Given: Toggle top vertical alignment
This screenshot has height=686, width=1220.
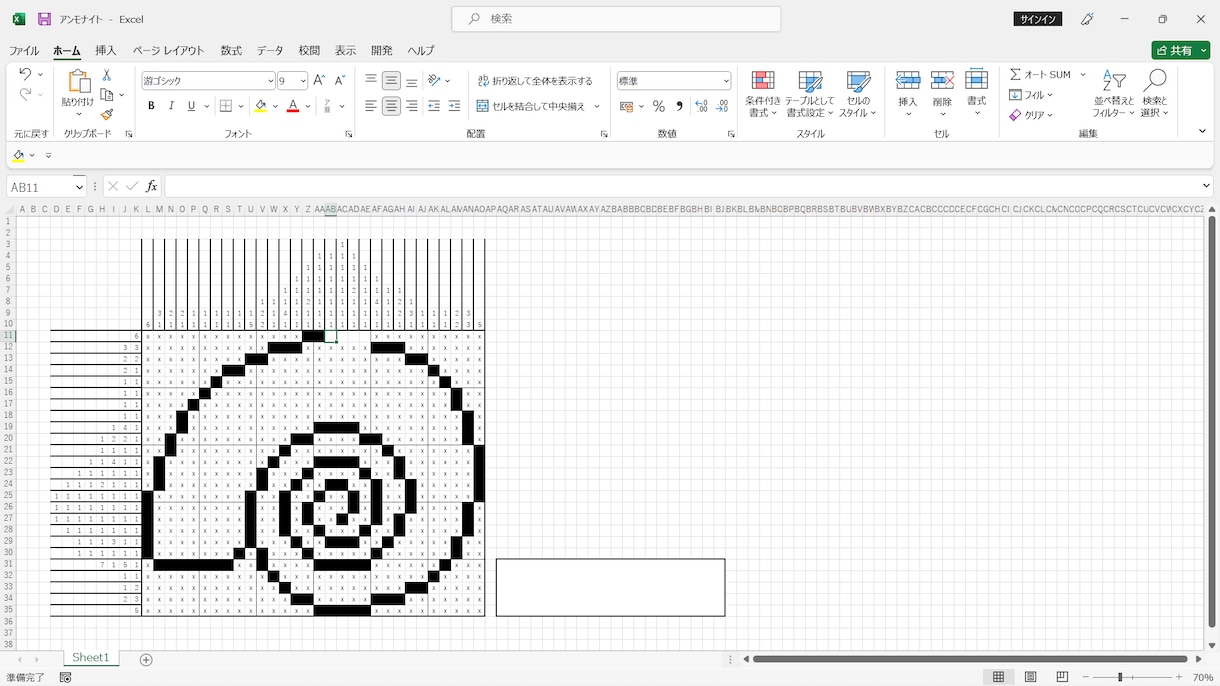Looking at the screenshot, I should (371, 80).
